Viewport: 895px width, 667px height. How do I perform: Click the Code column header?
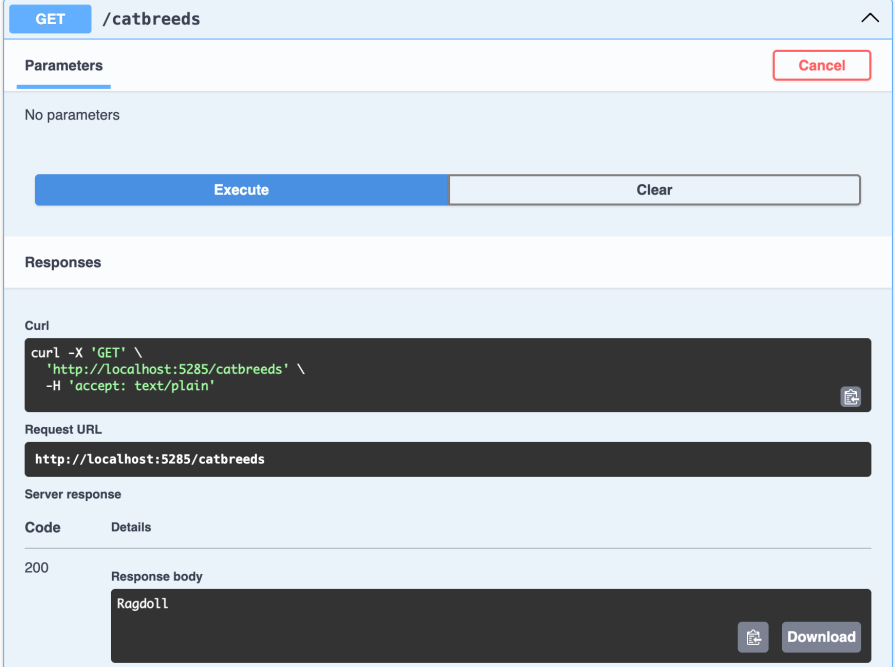(43, 527)
